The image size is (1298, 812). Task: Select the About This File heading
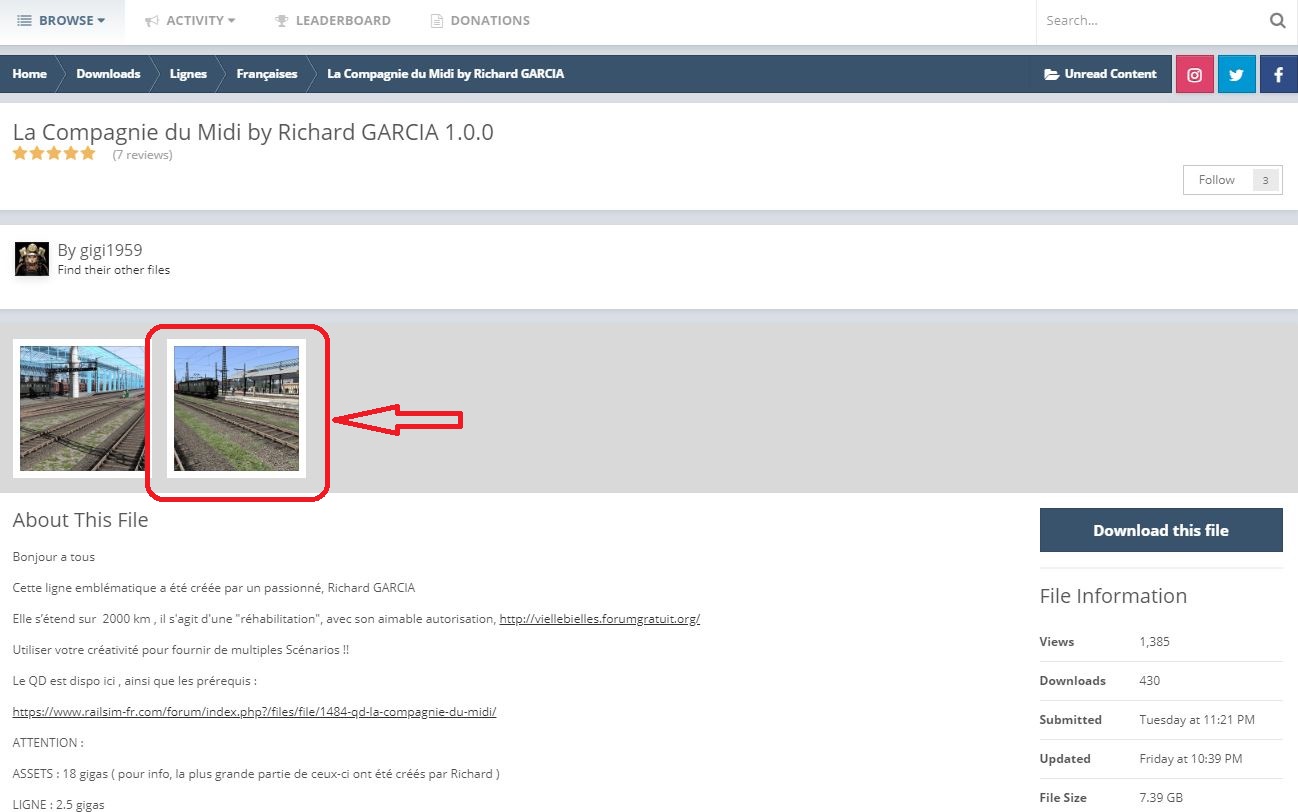click(80, 520)
